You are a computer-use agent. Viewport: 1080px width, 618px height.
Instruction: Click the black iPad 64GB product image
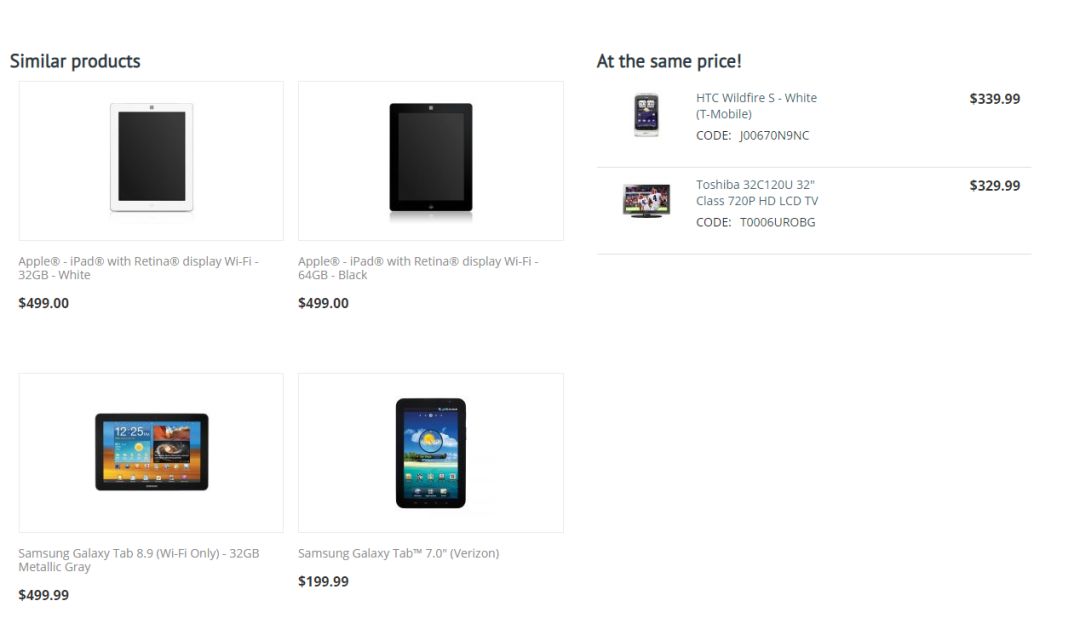pyautogui.click(x=431, y=160)
